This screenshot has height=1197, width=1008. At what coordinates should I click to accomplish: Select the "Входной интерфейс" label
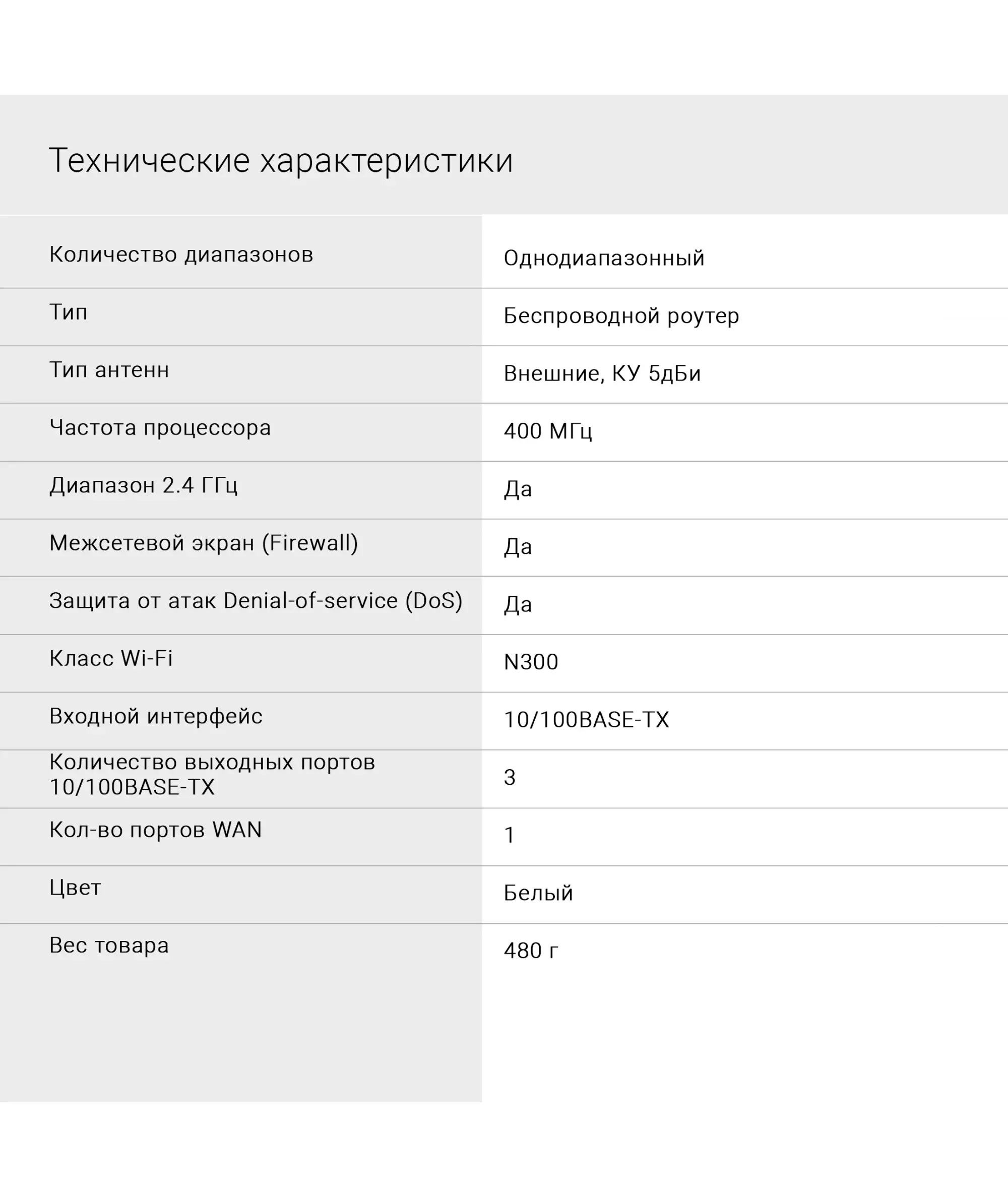(156, 716)
